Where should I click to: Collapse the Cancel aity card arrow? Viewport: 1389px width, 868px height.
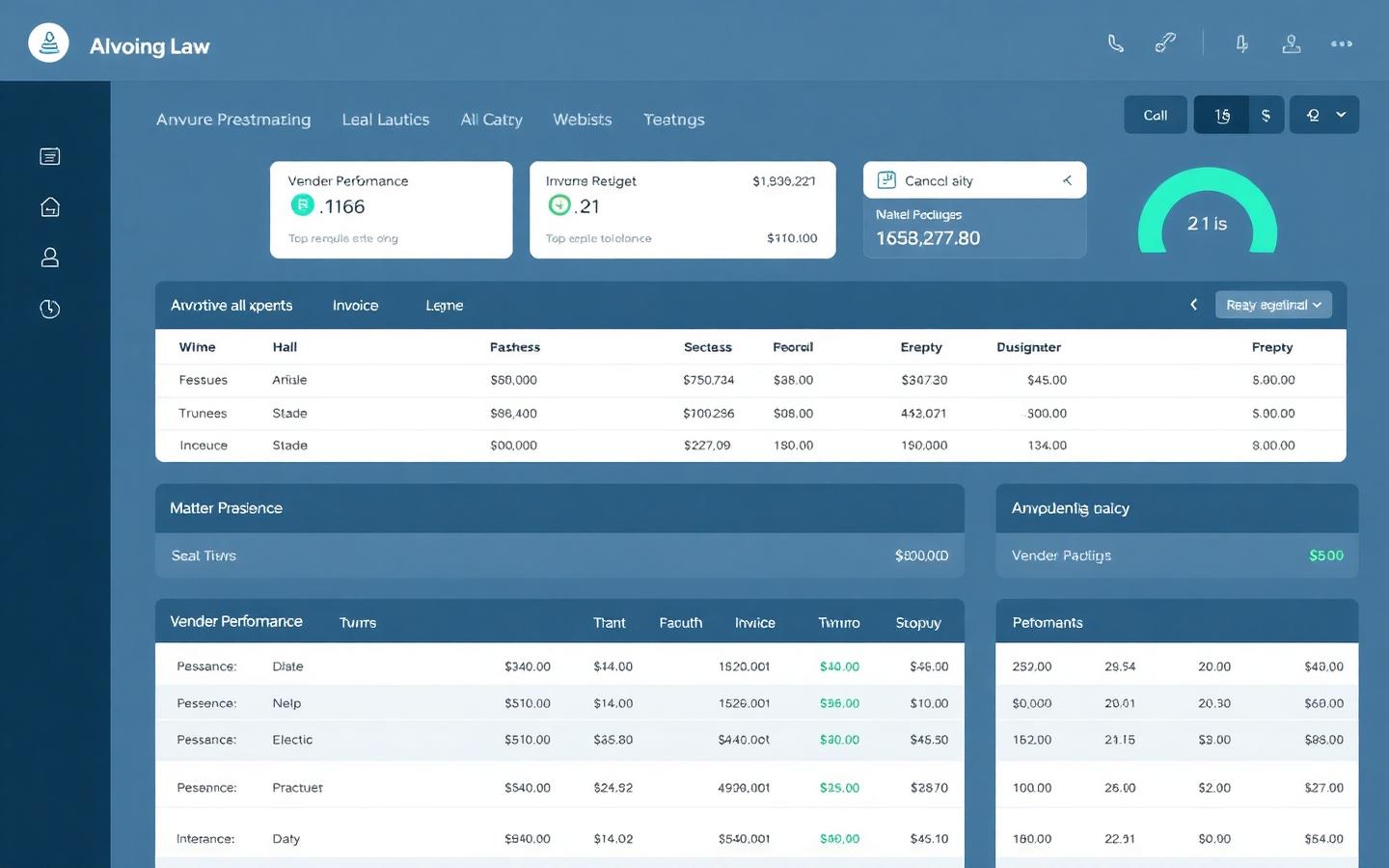[x=1067, y=180]
